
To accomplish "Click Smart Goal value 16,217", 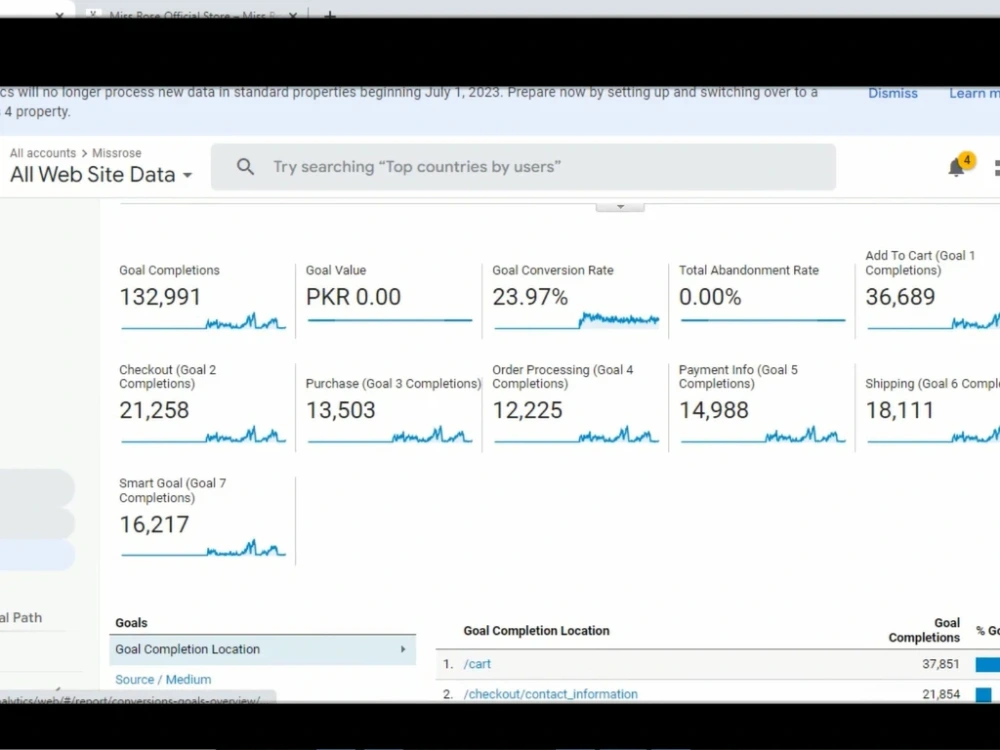I will click(154, 525).
